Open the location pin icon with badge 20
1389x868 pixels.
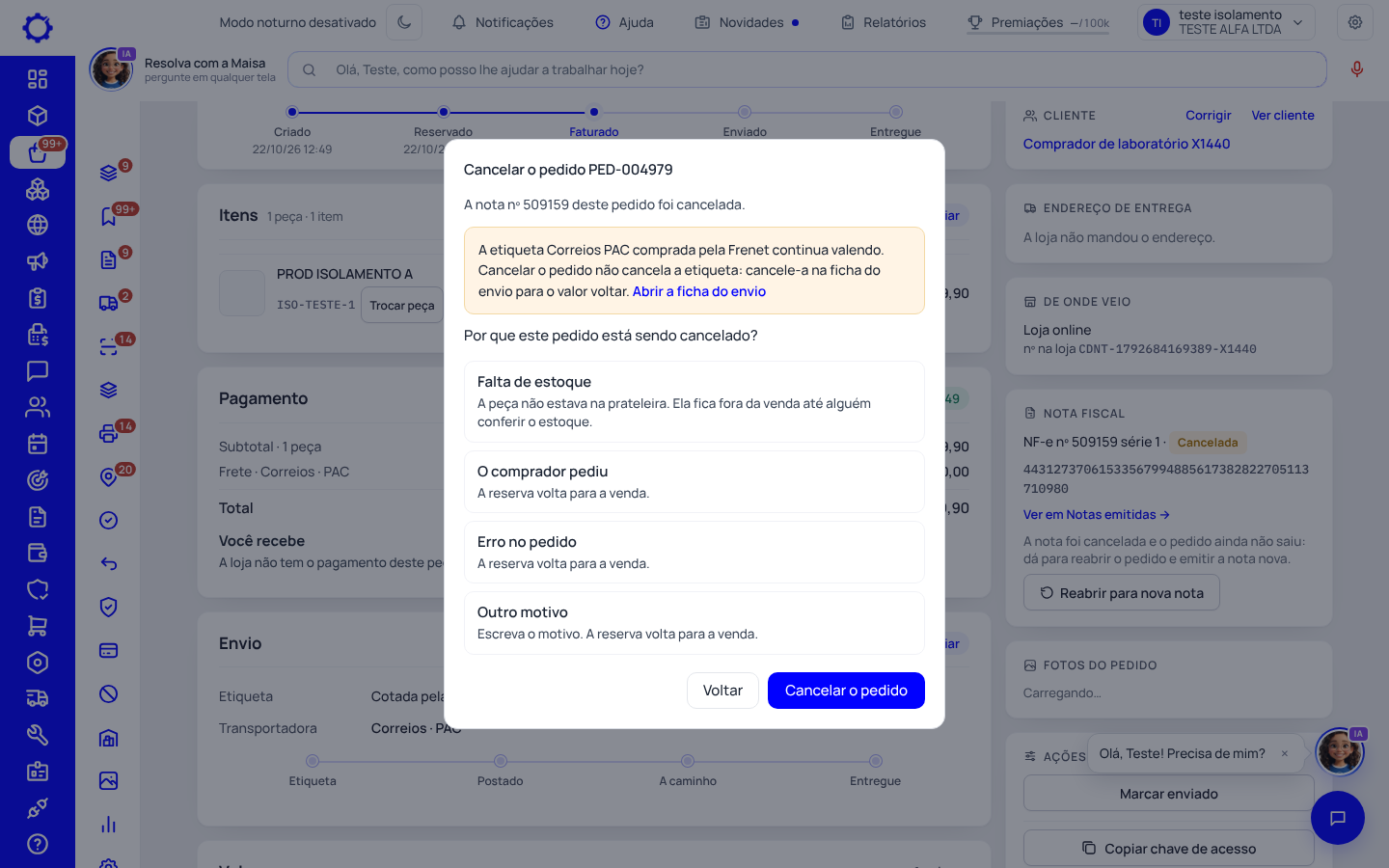[x=109, y=476]
